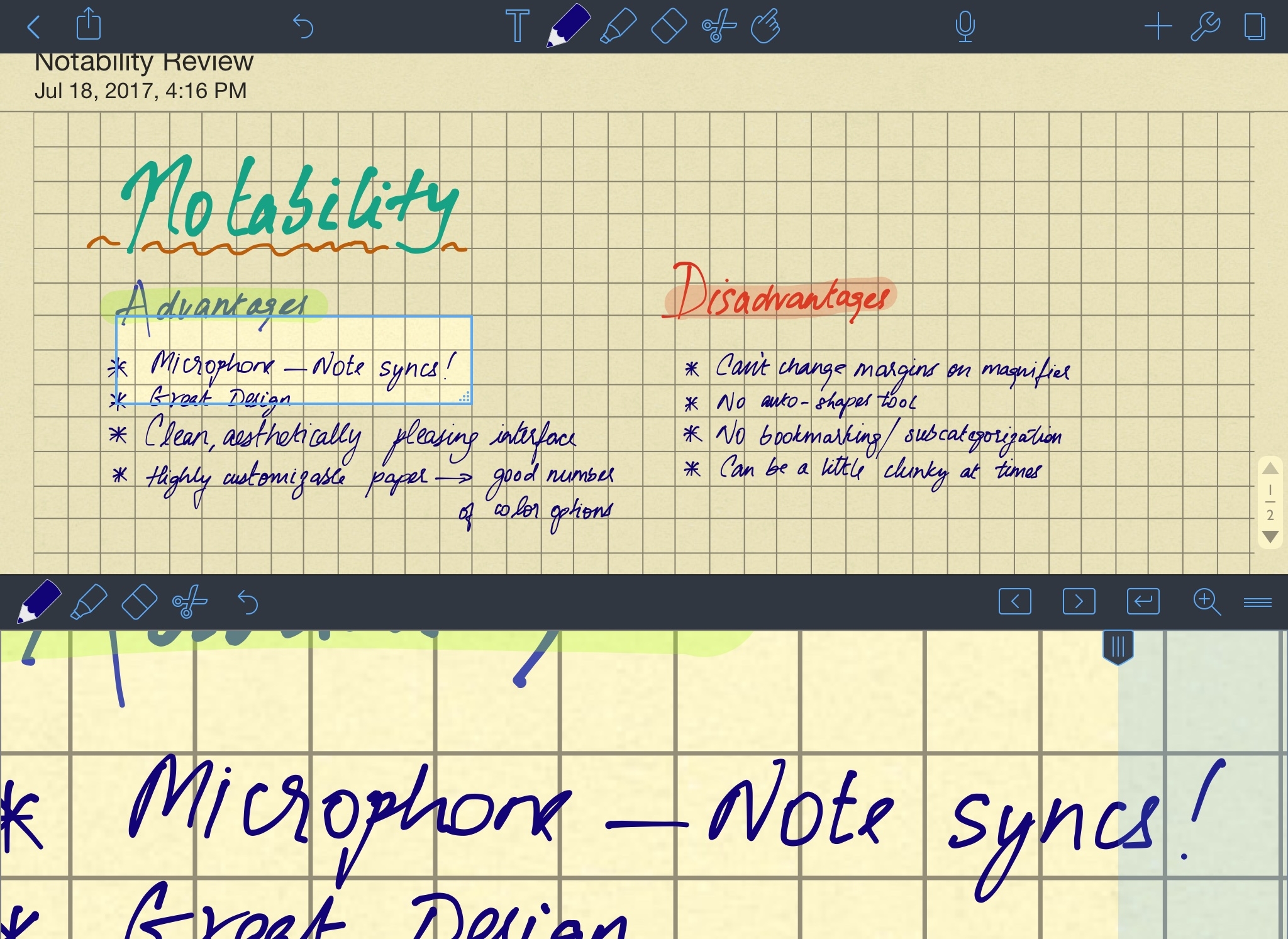The height and width of the screenshot is (939, 1288).
Task: Select the Text tool
Action: 518,26
